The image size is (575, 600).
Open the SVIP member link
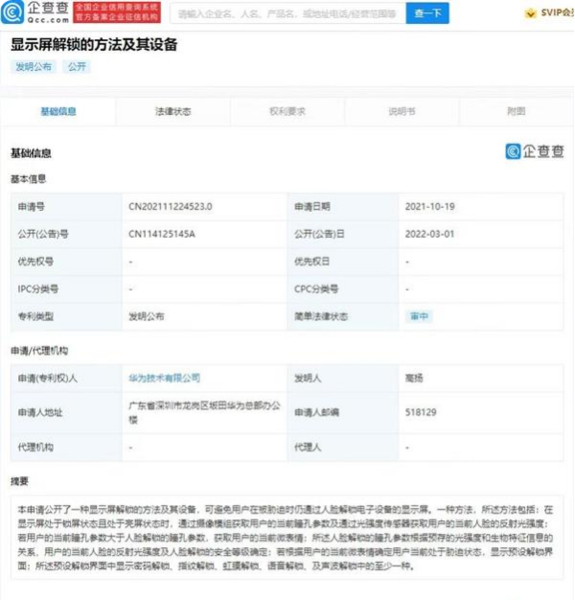click(557, 13)
